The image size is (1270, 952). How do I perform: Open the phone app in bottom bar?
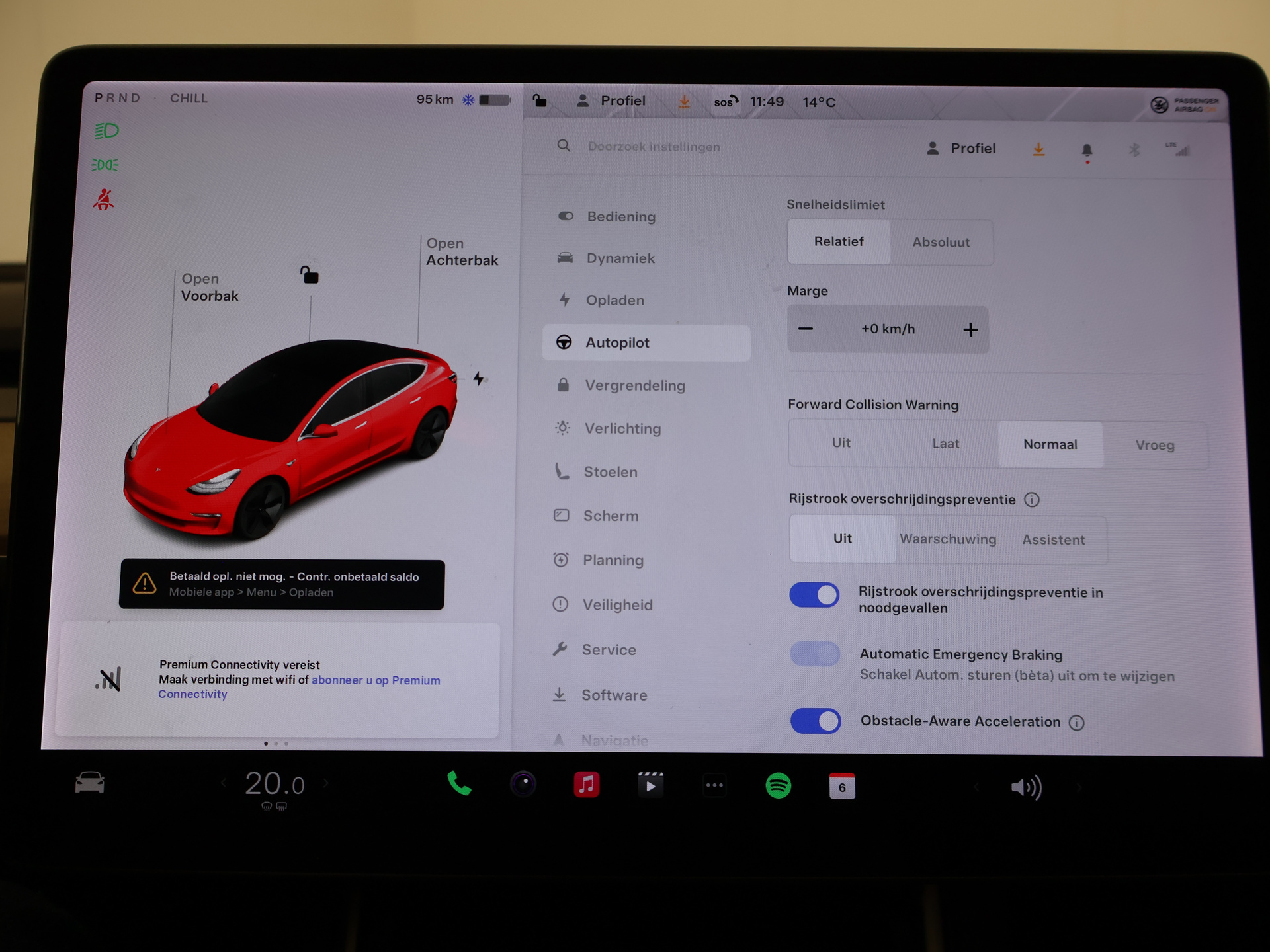459,784
